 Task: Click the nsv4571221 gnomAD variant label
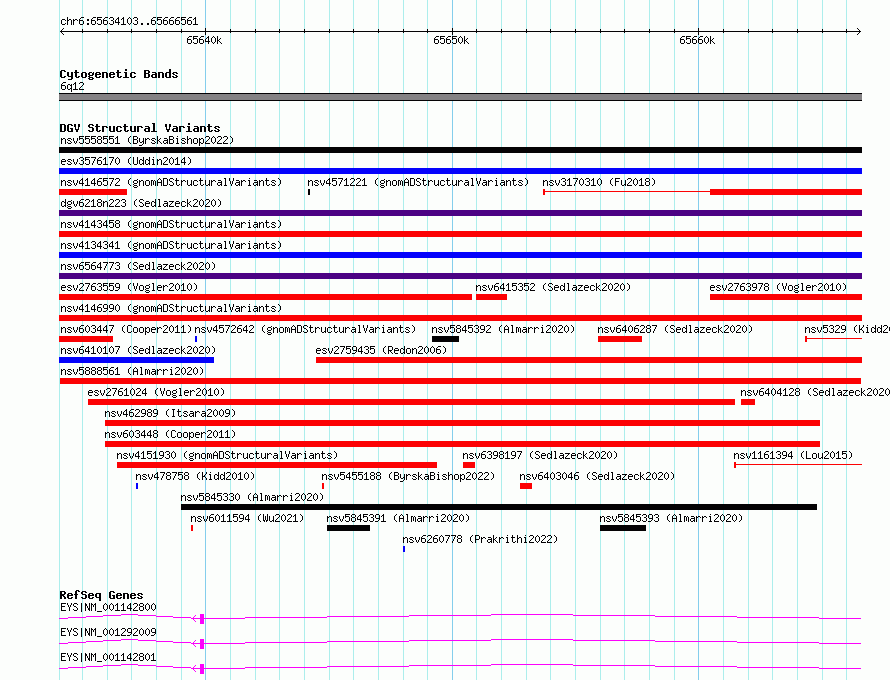(418, 182)
